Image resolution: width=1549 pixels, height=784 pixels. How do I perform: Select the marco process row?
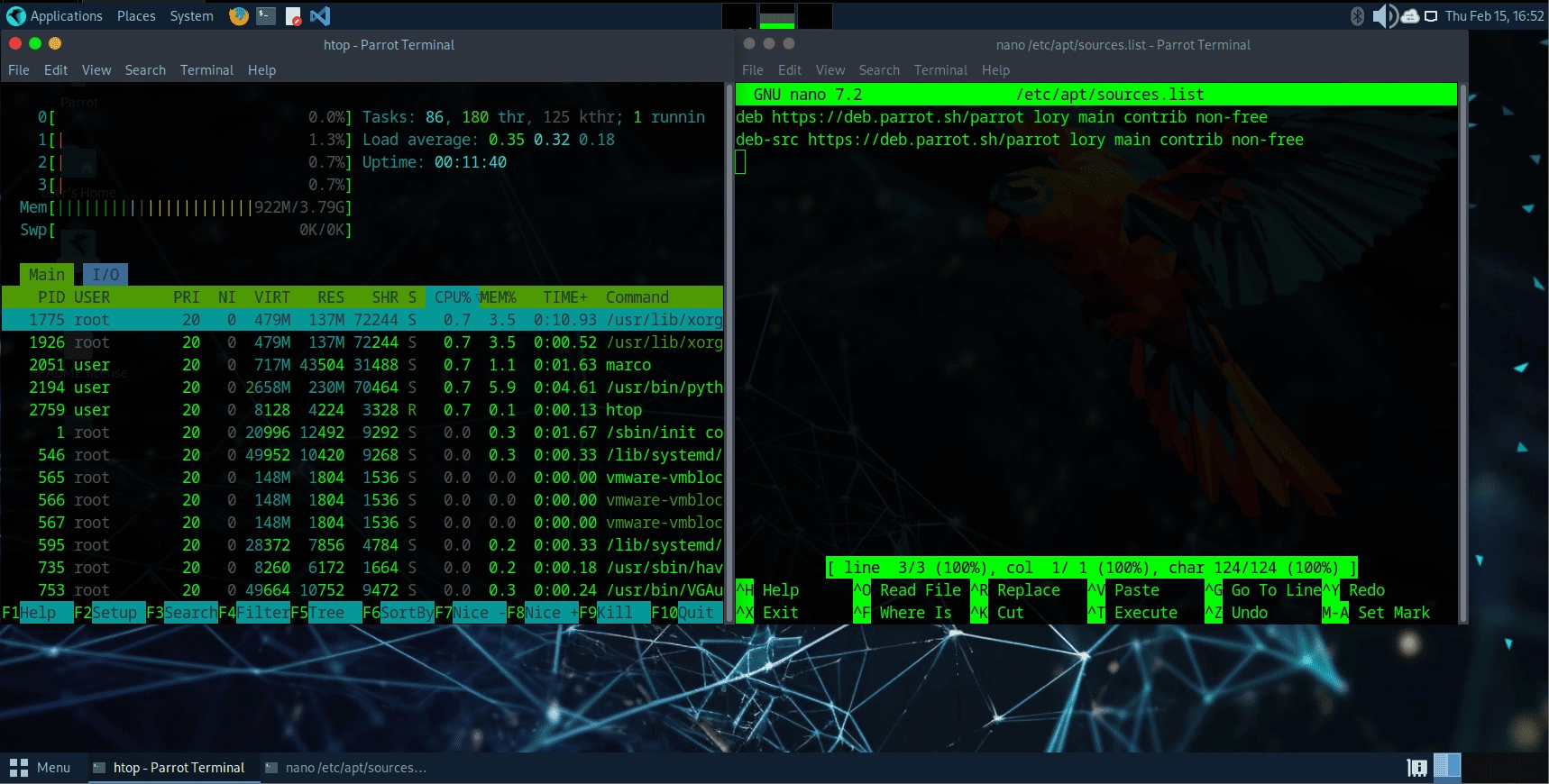point(362,365)
